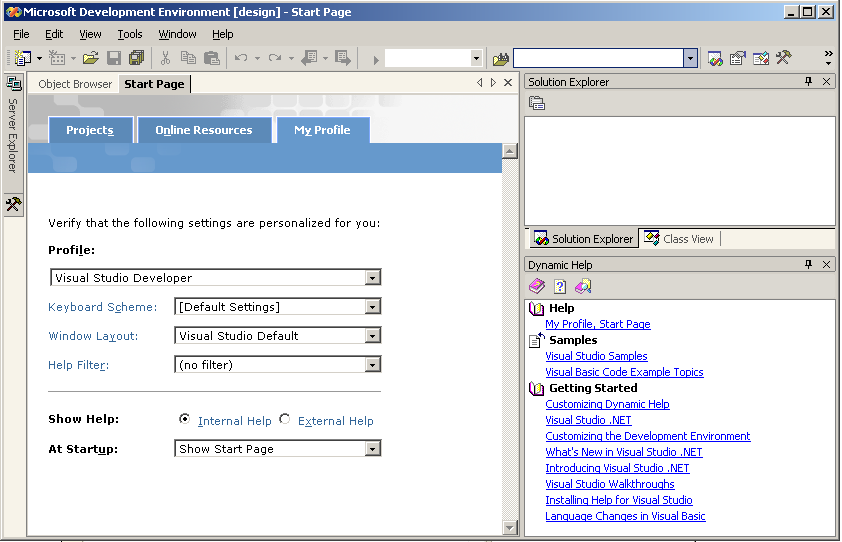The height and width of the screenshot is (542, 842).
Task: Select the External Help radio button
Action: pos(285,419)
